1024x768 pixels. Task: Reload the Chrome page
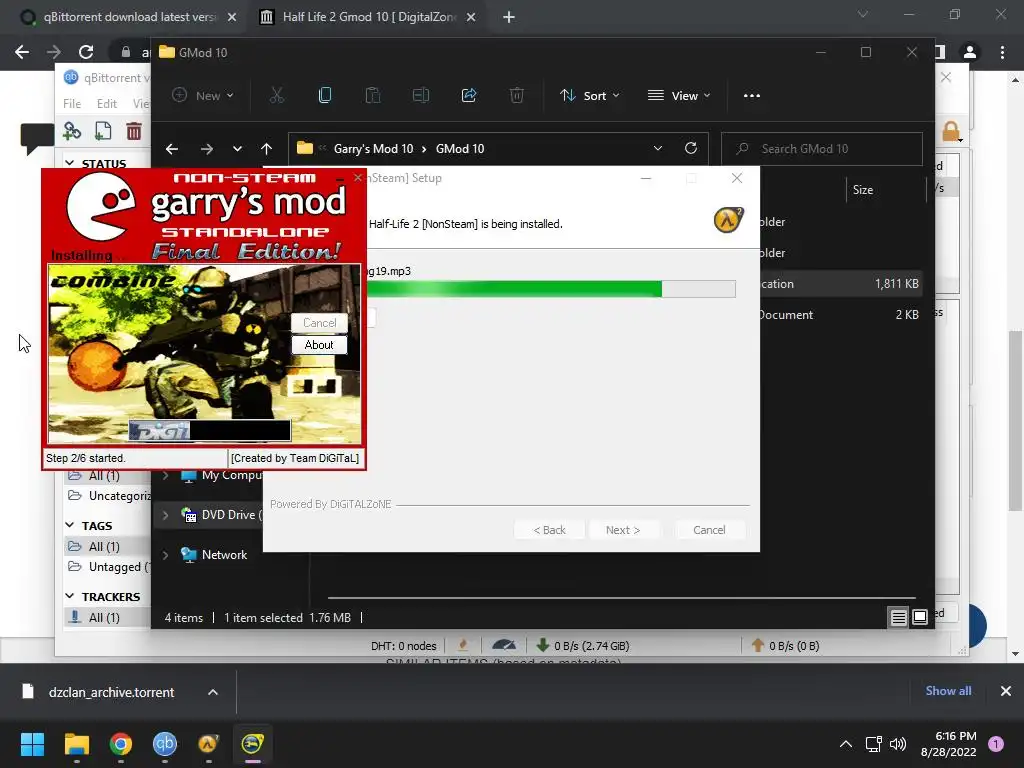tap(86, 52)
